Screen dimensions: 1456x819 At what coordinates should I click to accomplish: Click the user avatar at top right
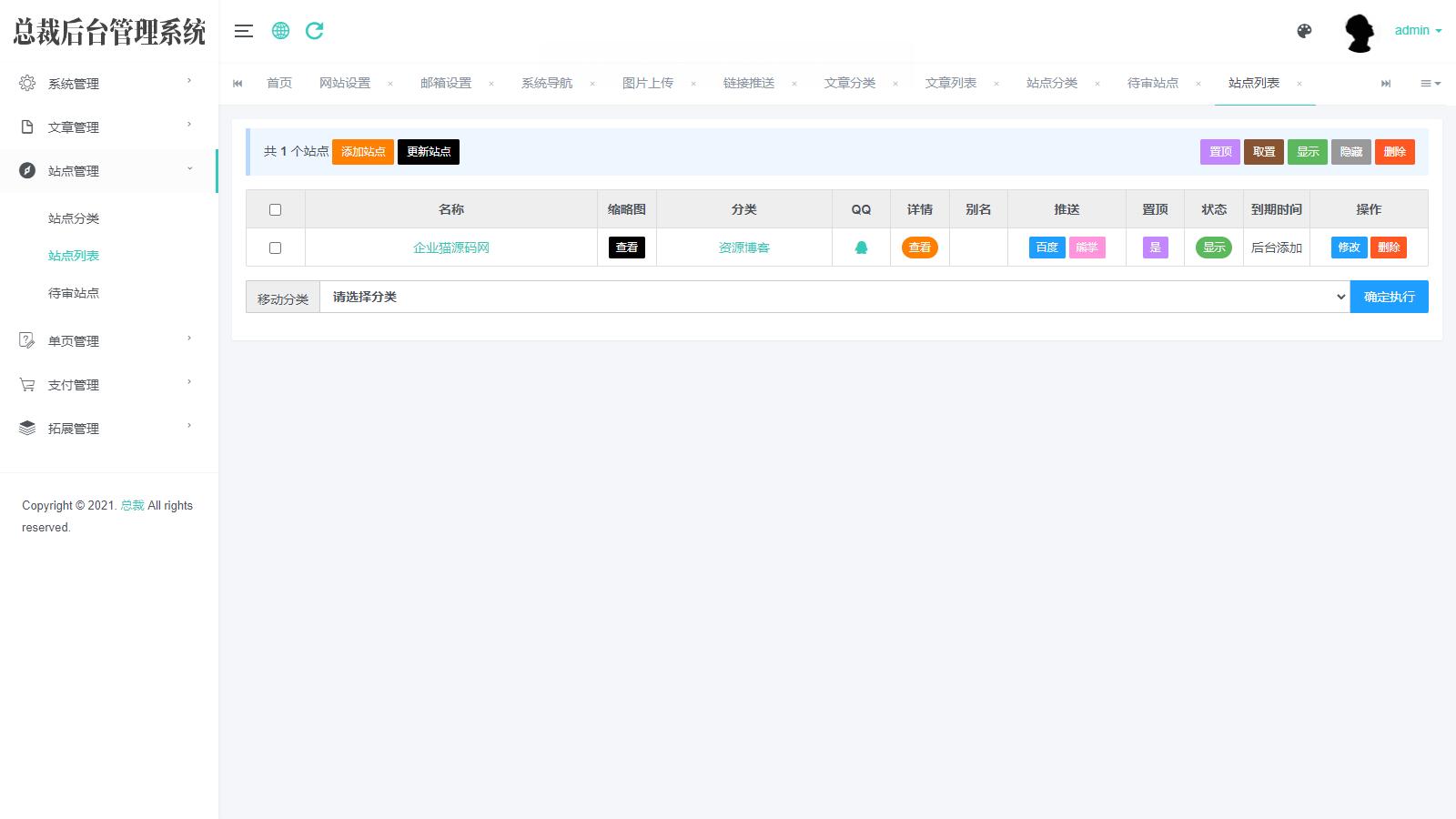pyautogui.click(x=1360, y=32)
